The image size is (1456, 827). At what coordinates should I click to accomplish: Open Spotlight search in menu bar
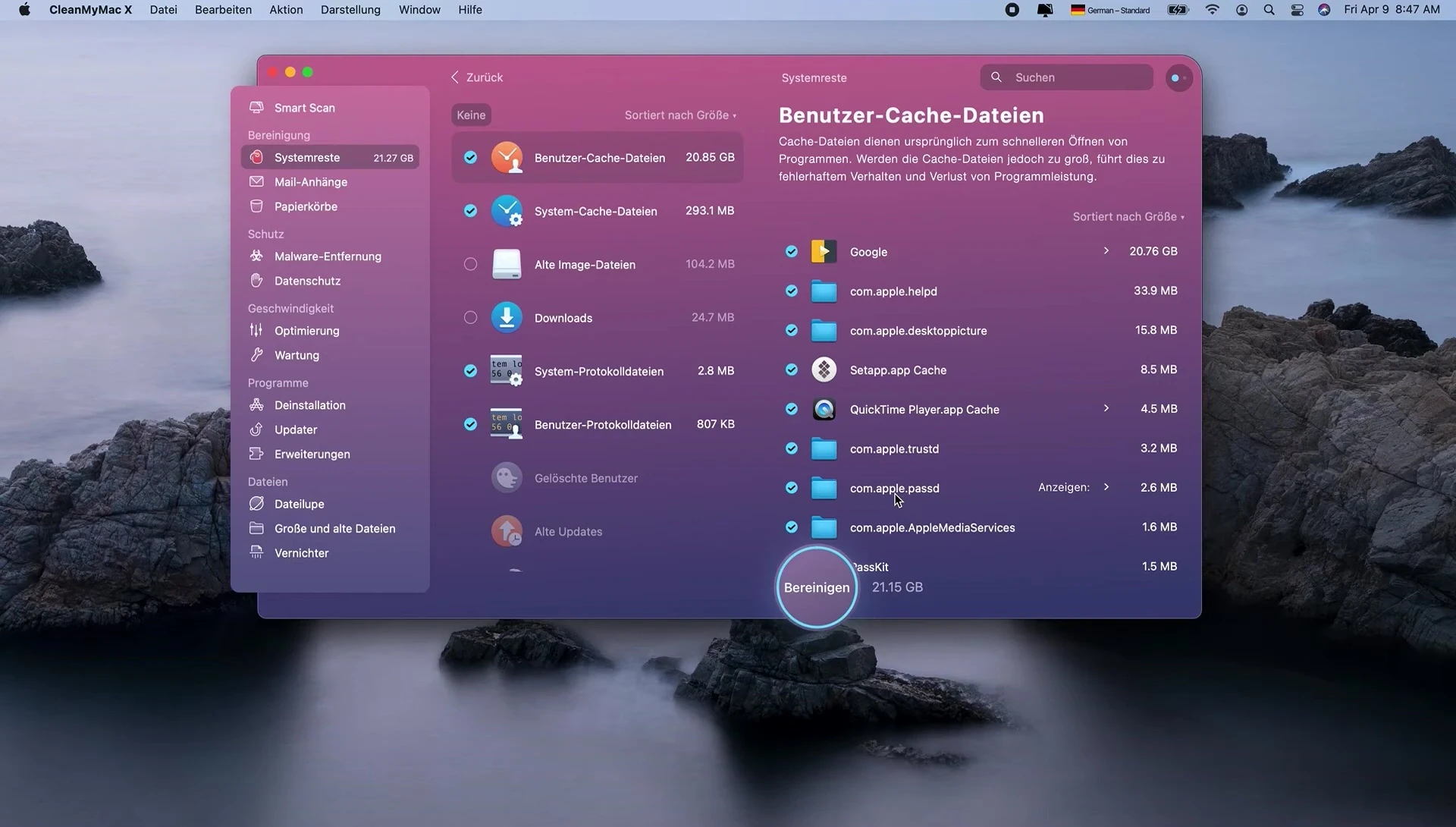[x=1269, y=10]
